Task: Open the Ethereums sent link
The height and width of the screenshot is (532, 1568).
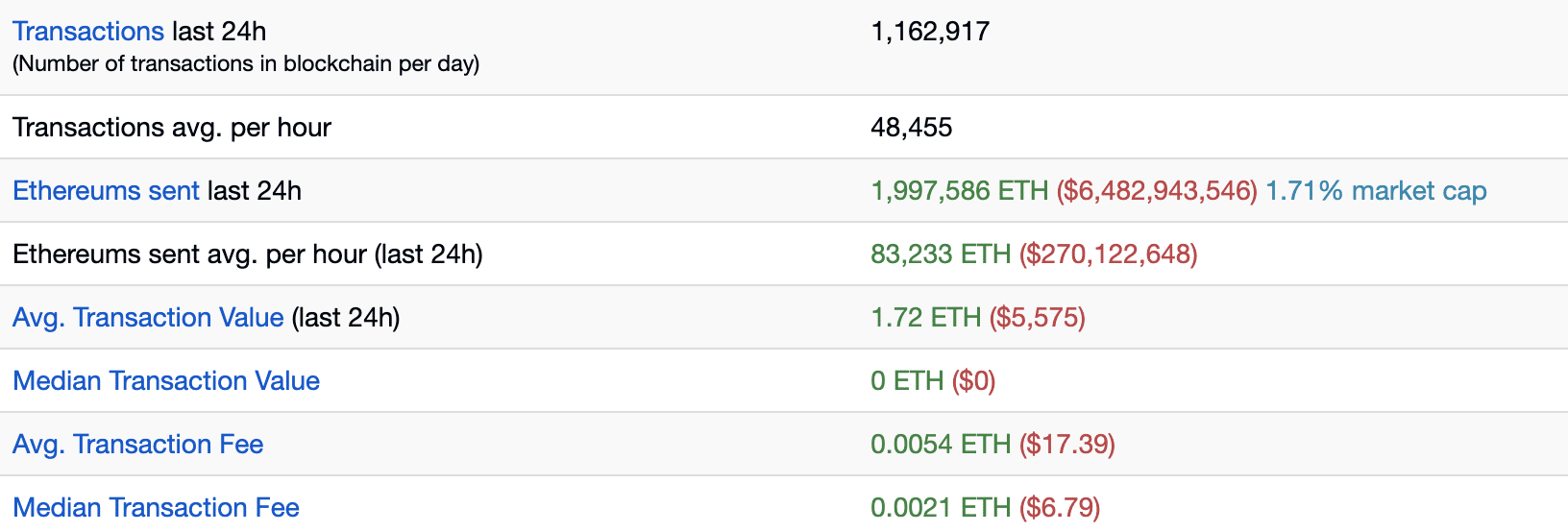Action: (106, 191)
